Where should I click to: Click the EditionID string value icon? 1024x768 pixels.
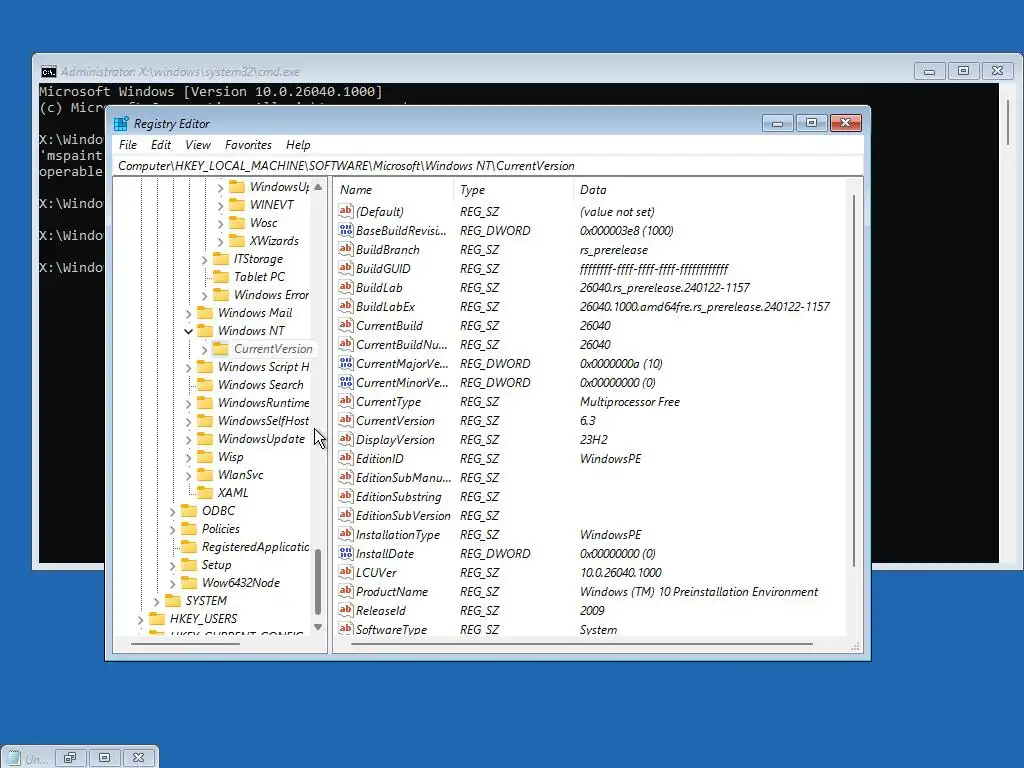coord(345,458)
